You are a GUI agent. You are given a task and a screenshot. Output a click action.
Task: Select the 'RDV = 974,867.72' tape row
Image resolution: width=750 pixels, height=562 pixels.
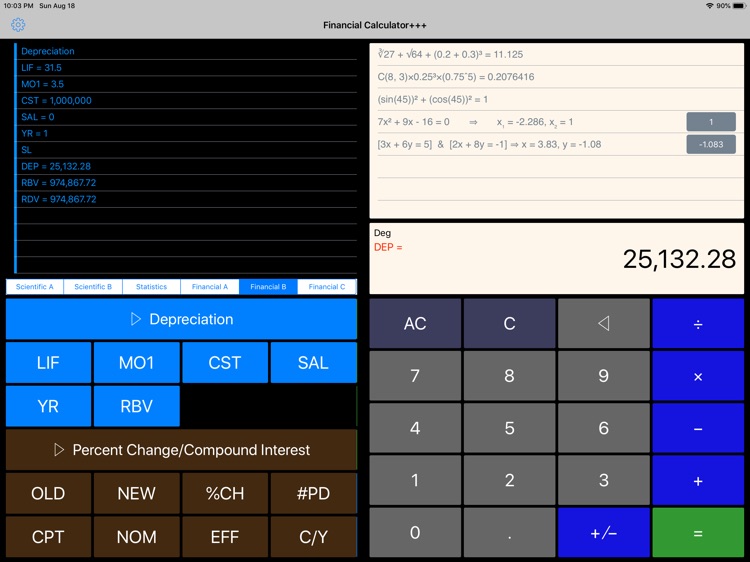[x=187, y=199]
